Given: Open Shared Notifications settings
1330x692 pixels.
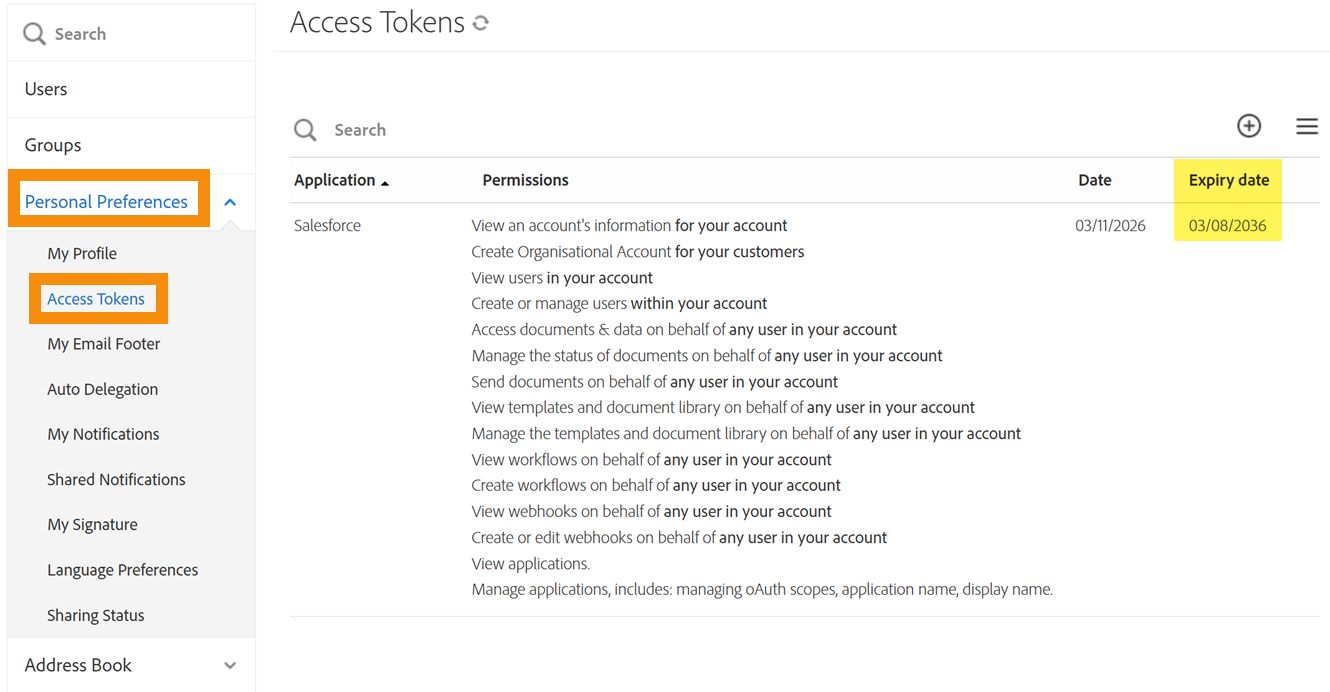Looking at the screenshot, I should coord(116,479).
